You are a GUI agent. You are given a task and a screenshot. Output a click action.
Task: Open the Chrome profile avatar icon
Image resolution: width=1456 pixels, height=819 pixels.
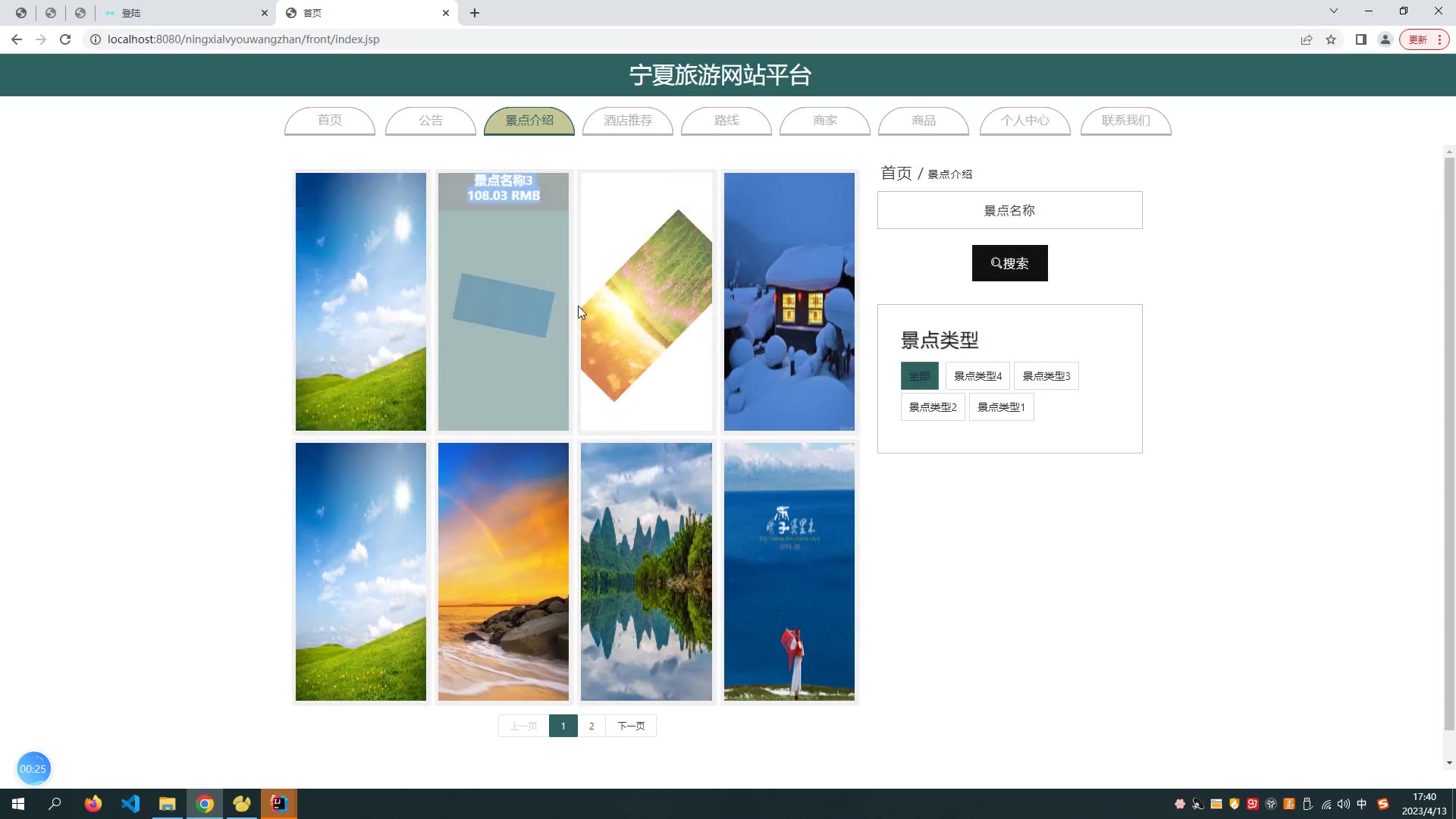(x=1385, y=39)
